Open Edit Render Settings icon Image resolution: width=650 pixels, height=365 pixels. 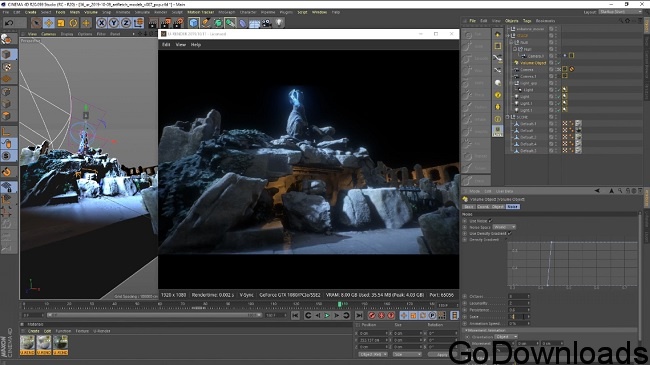pos(178,23)
